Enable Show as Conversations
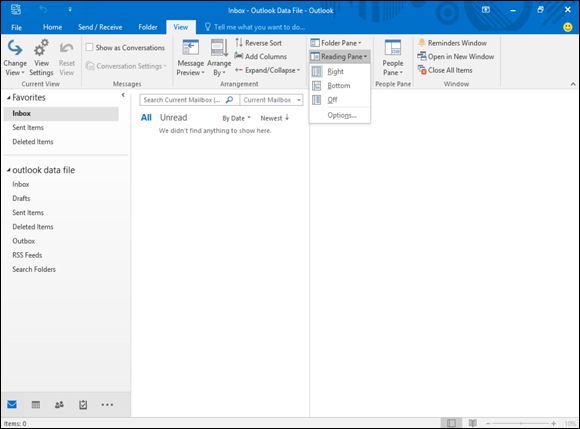 (125, 48)
